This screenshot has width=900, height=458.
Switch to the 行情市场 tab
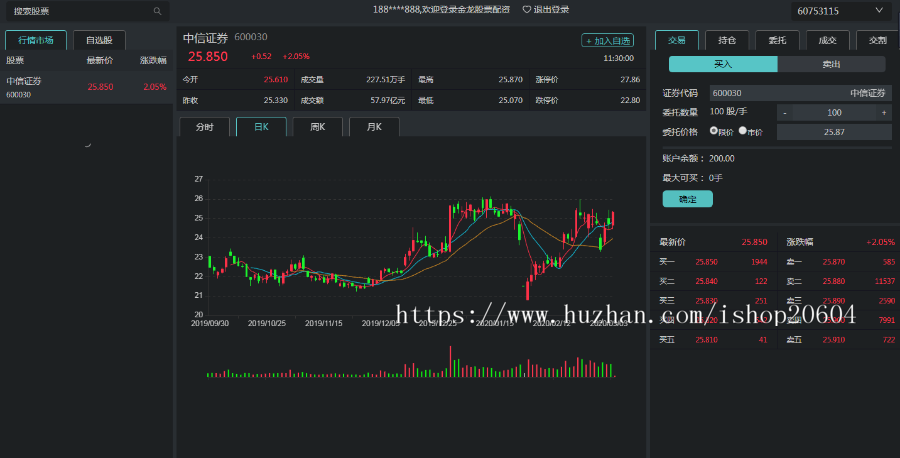(36, 40)
